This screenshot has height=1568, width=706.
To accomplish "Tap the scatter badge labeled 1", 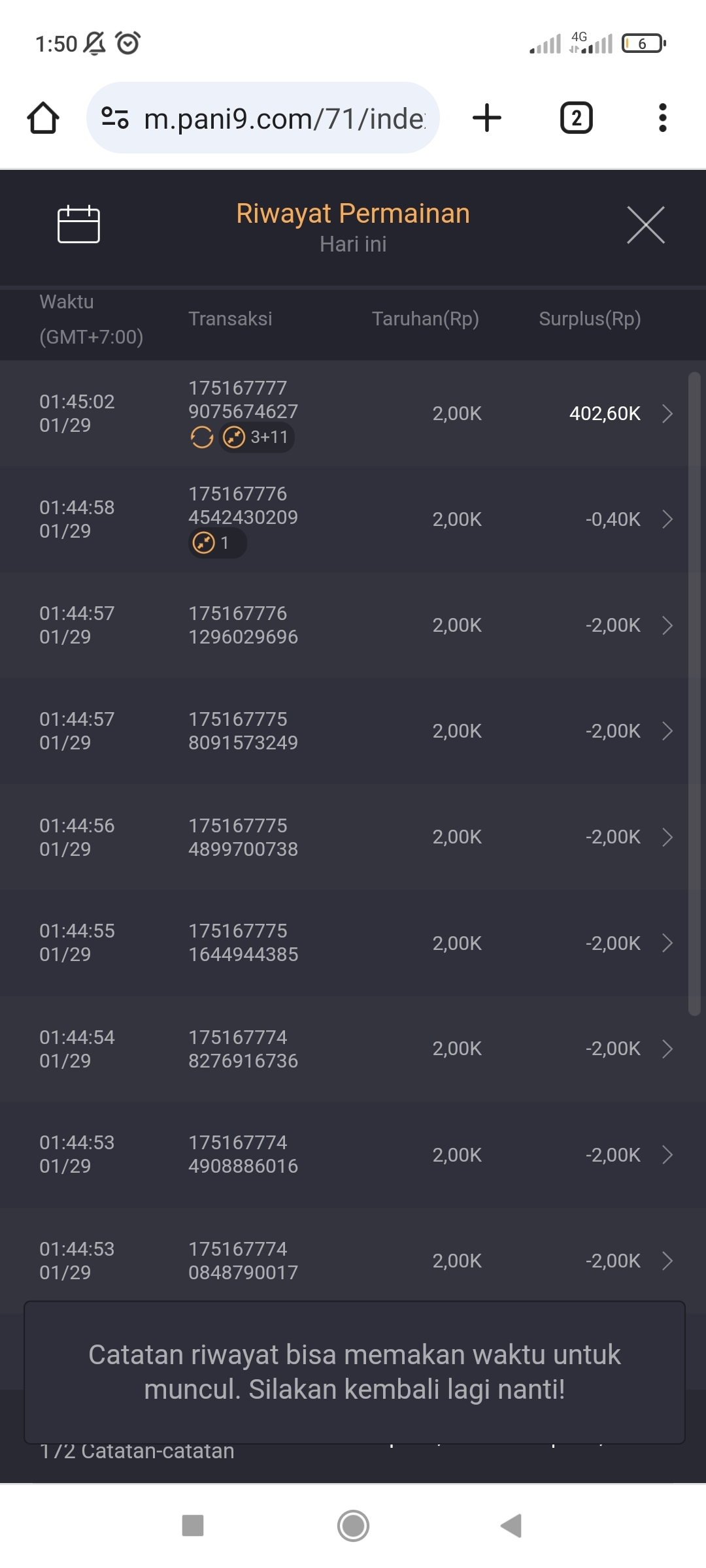I will pos(217,543).
